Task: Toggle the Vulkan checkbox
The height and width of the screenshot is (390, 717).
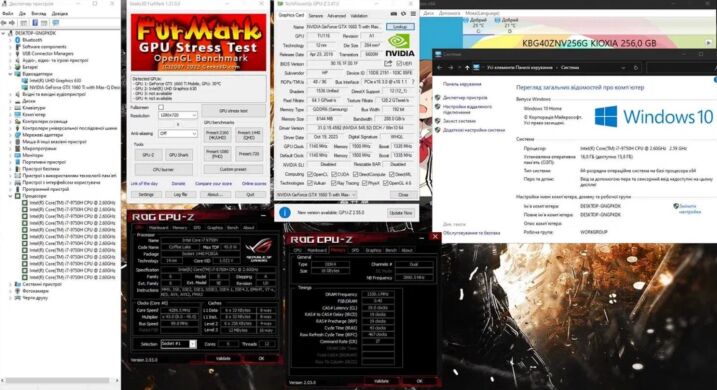Action: [x=310, y=183]
